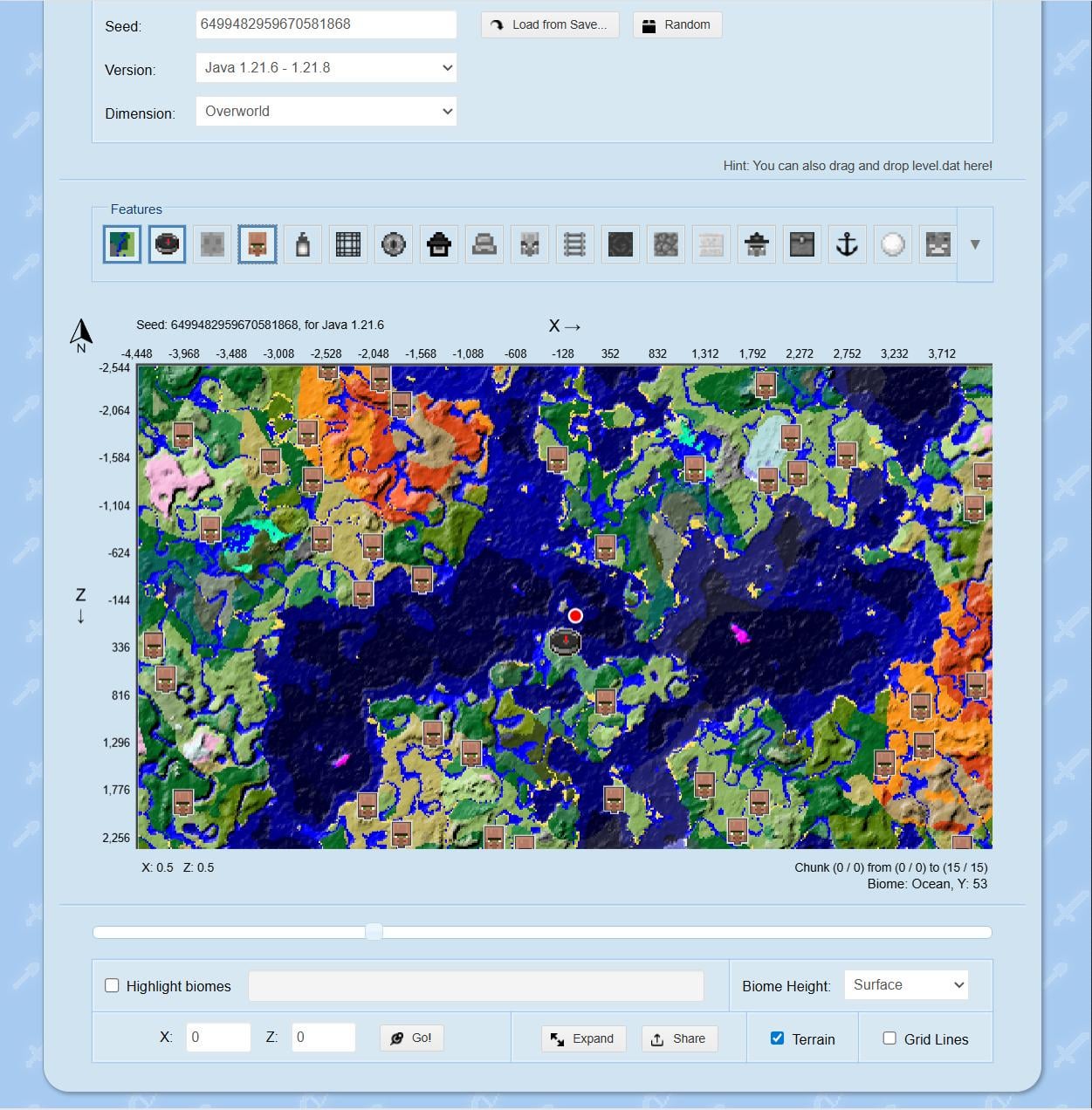Enable the anchor Shipwreck feature icon
Image resolution: width=1092 pixels, height=1110 pixels.
(847, 244)
